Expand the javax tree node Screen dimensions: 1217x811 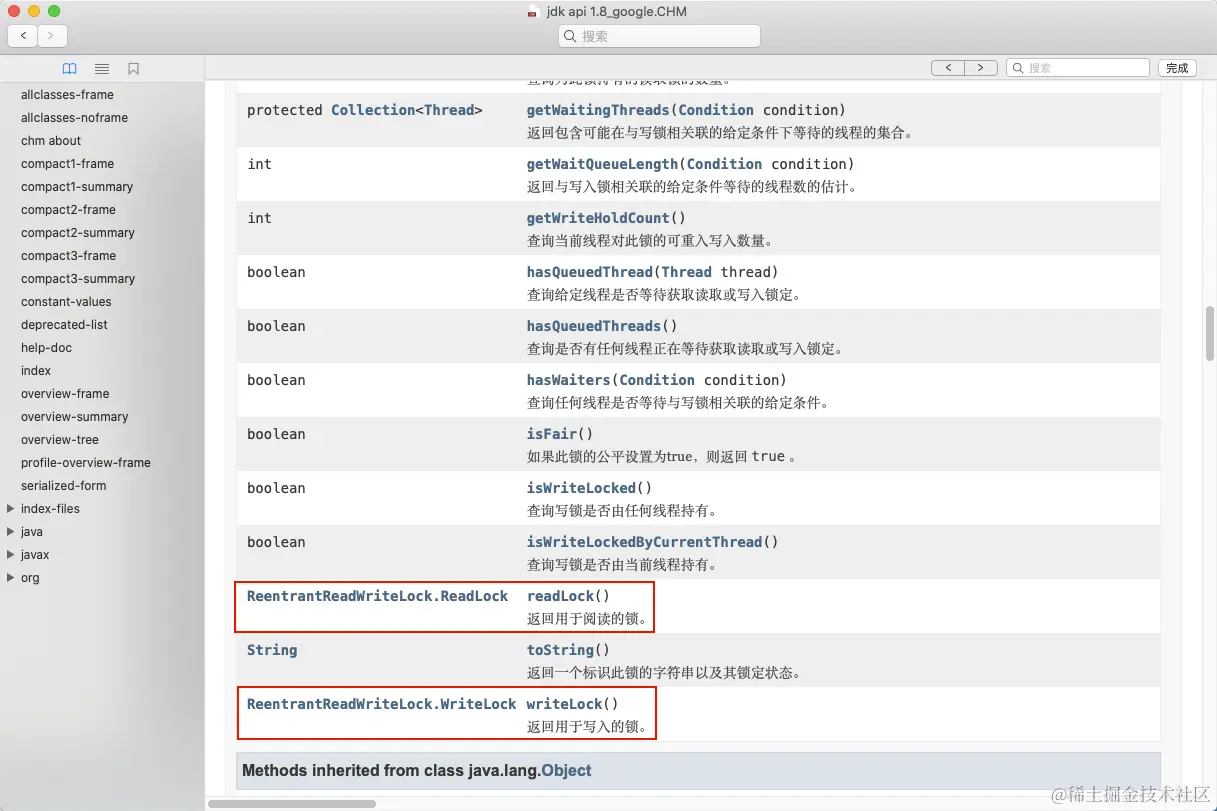click(11, 554)
